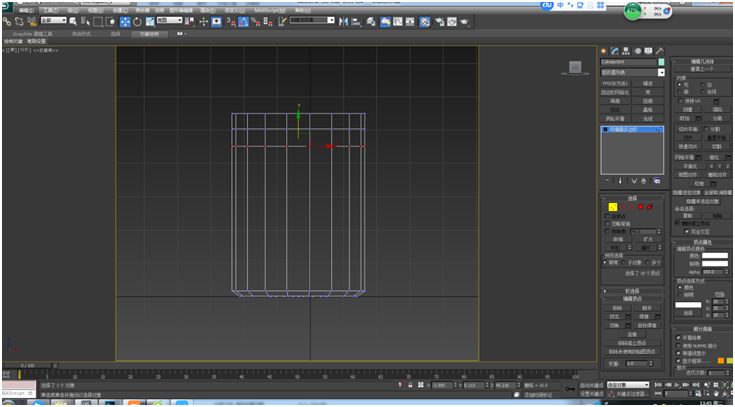Viewport: 735px width, 407px height.
Task: Click the 顶点属性 颜色 white color swatch
Action: point(715,256)
